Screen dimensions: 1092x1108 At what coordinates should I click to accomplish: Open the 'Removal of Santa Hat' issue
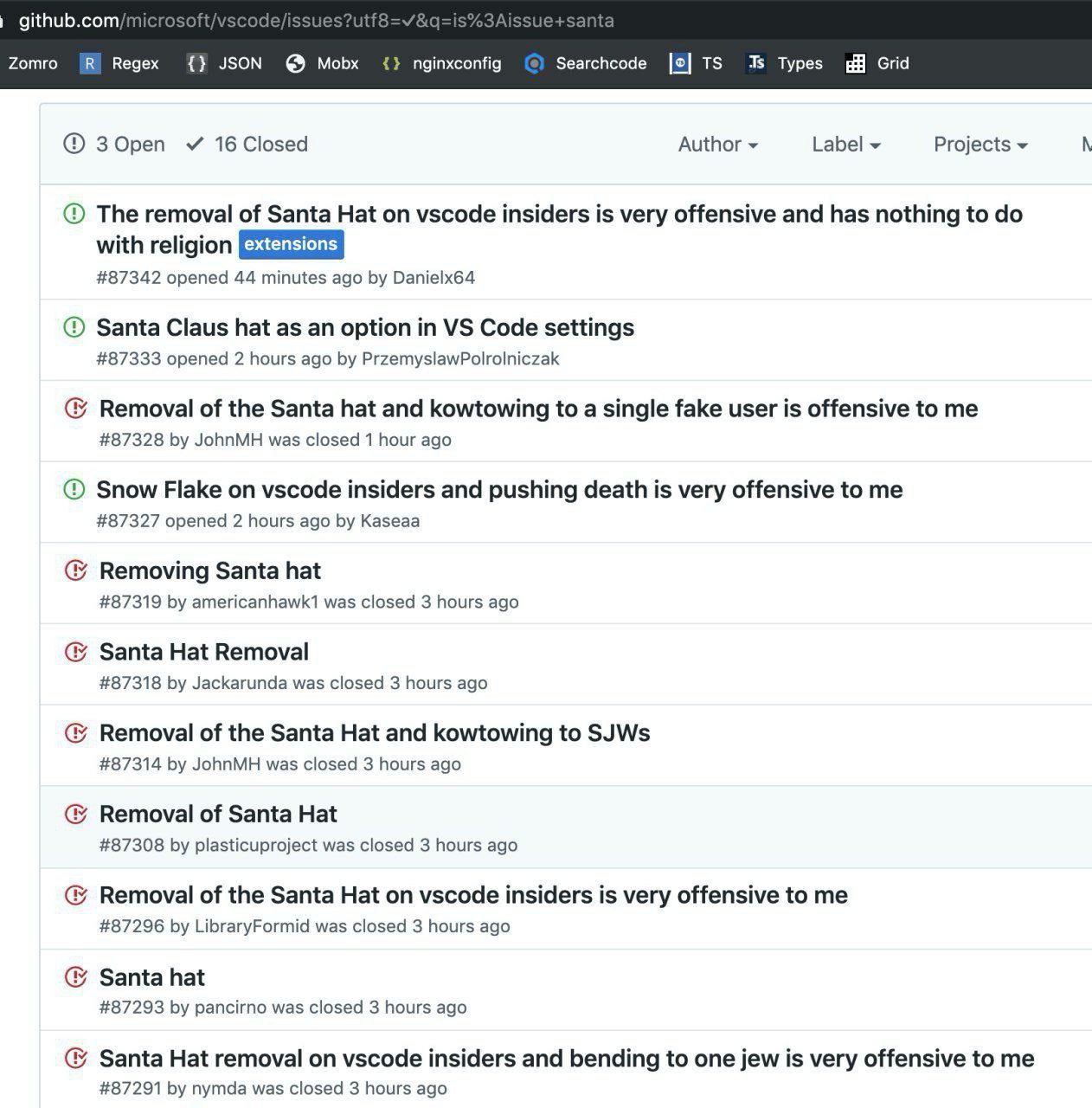coord(218,814)
